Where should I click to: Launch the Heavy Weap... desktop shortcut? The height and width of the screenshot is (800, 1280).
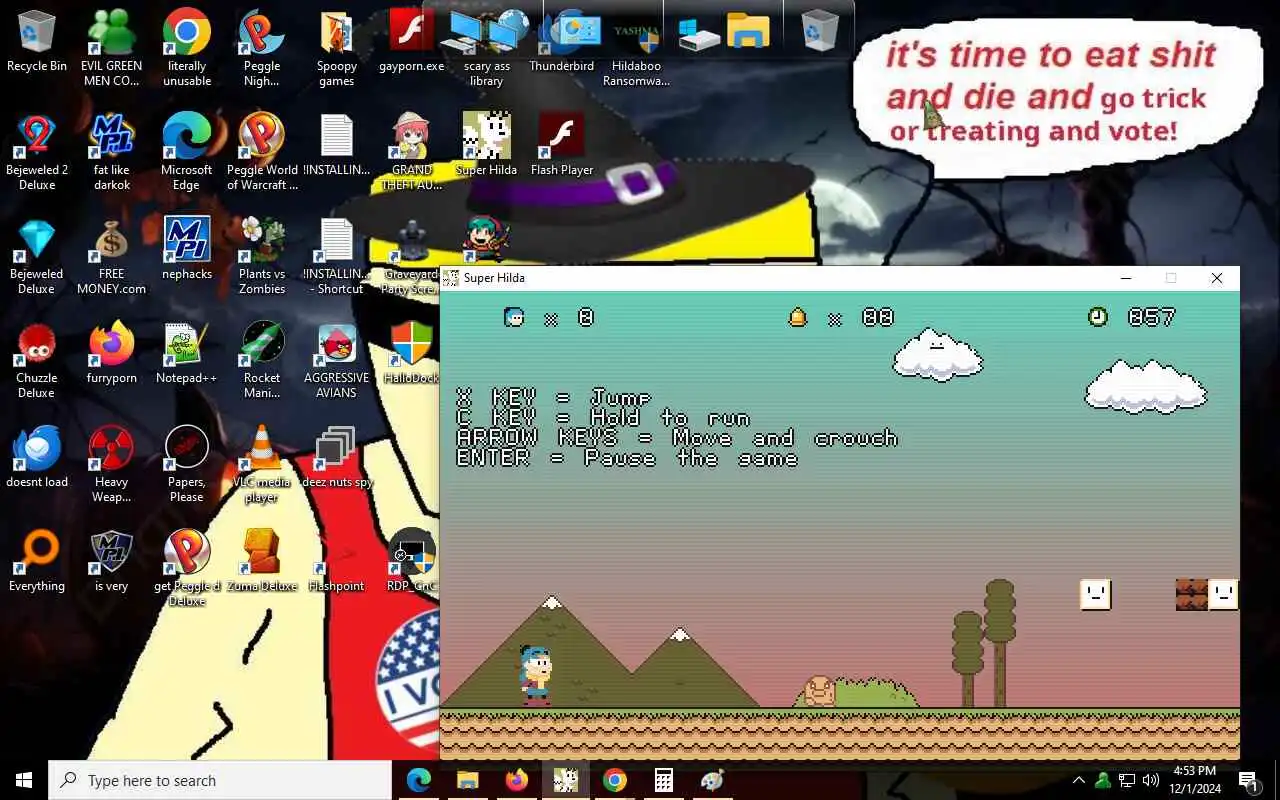tap(112, 464)
